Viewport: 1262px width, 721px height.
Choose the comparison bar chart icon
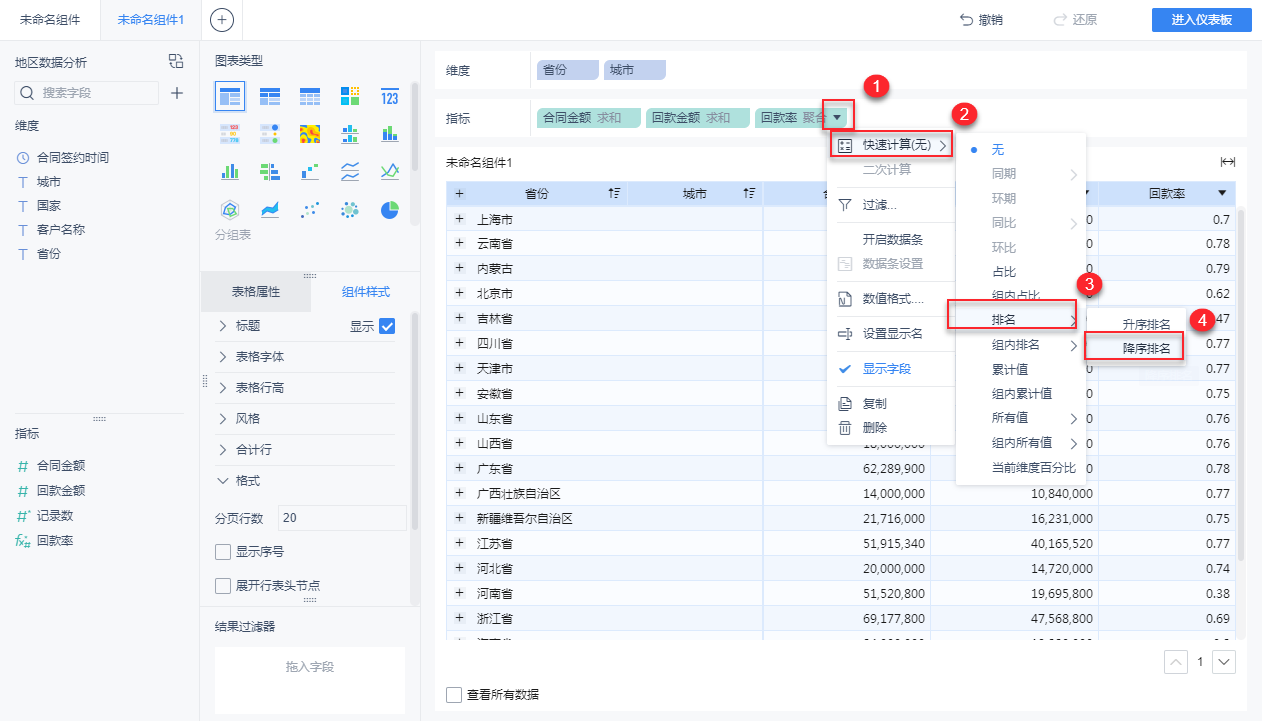(270, 171)
